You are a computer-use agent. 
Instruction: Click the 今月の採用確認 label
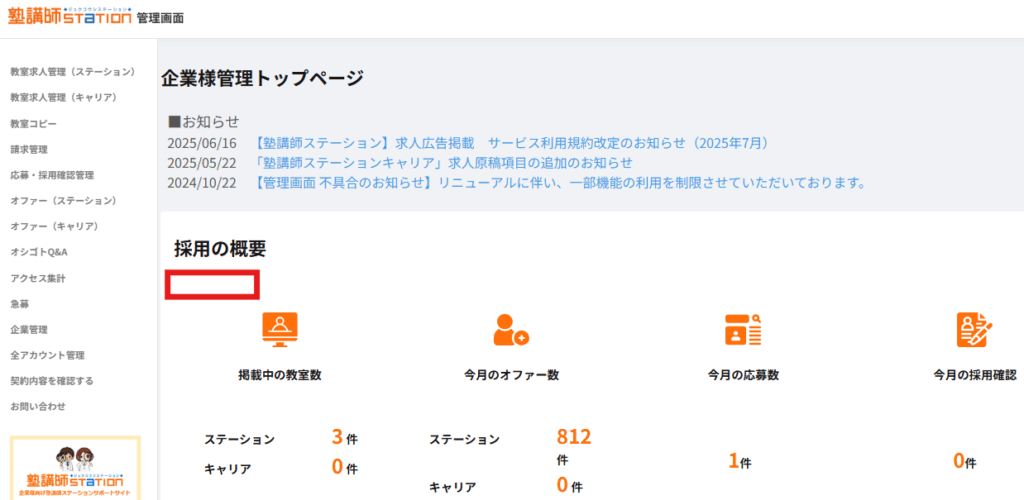click(x=975, y=375)
